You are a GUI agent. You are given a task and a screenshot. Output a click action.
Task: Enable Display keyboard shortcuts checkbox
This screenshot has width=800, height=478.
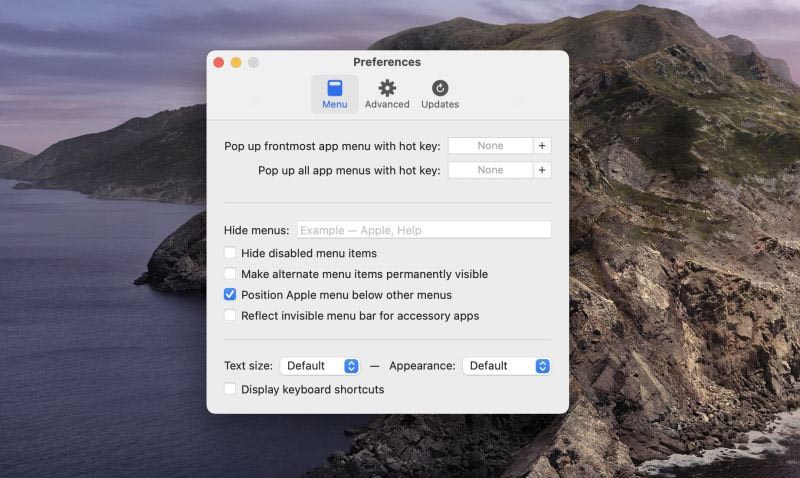coord(230,389)
